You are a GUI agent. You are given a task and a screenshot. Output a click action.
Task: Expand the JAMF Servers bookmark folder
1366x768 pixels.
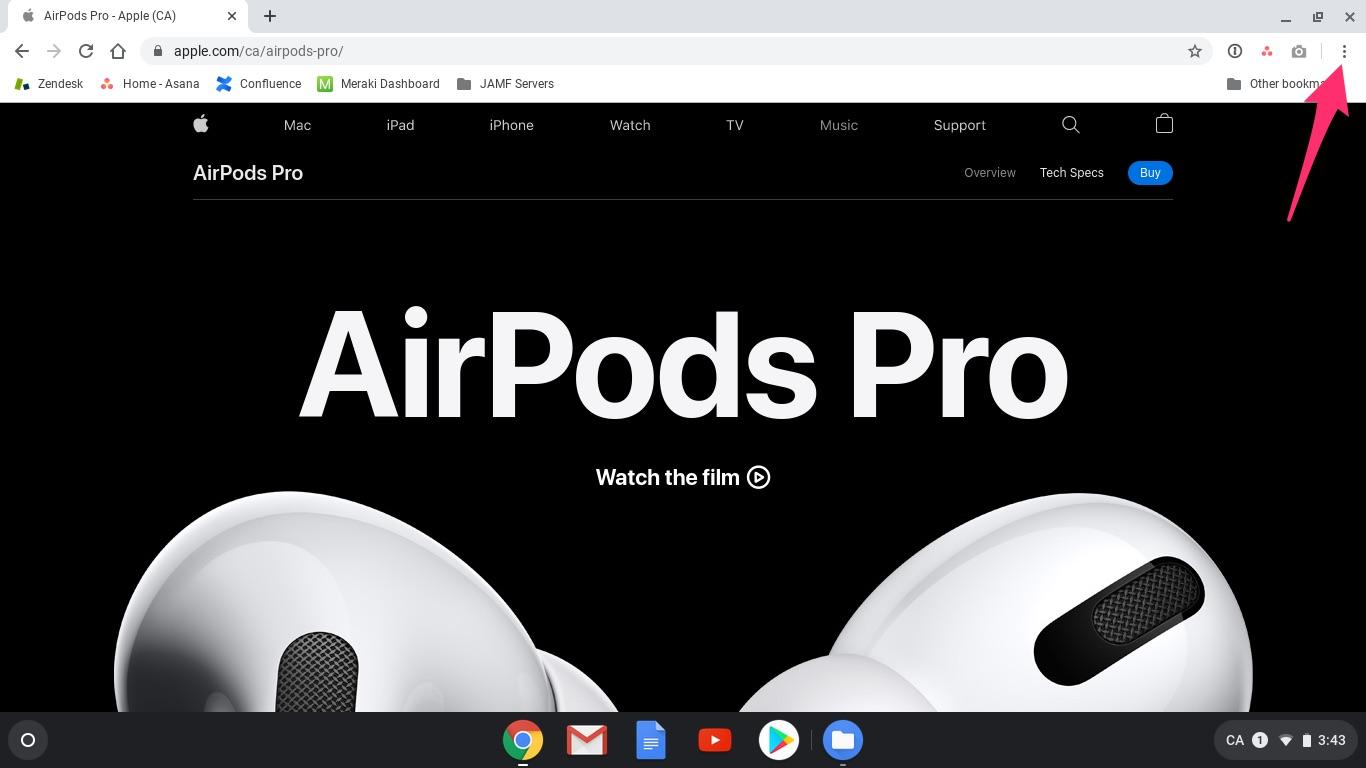coord(505,84)
